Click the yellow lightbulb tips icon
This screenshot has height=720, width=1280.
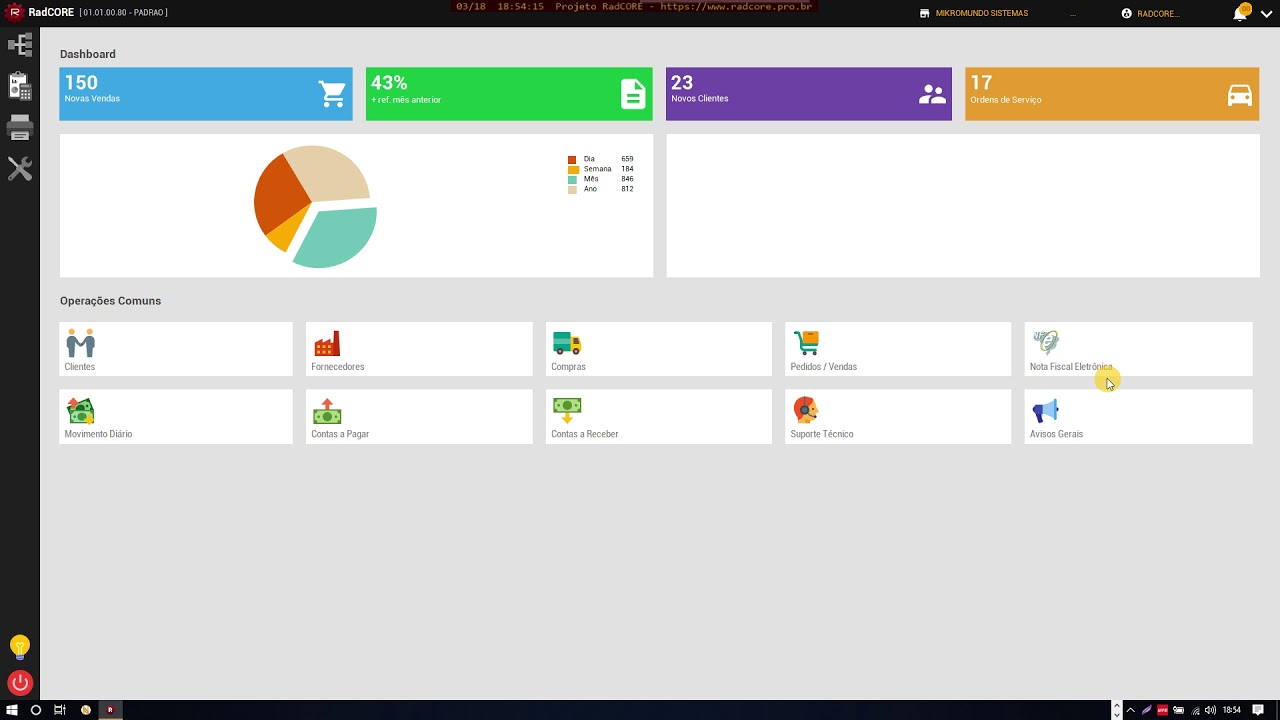(20, 647)
